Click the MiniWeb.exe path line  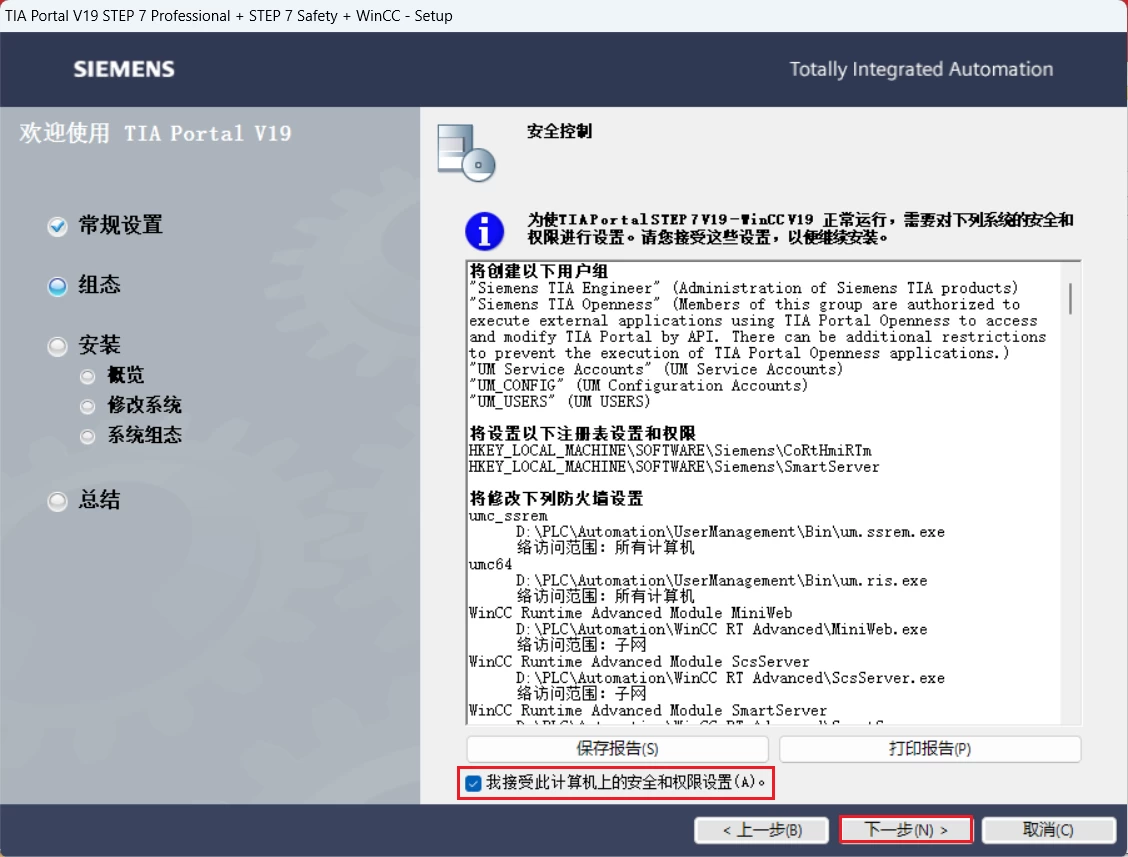(722, 630)
